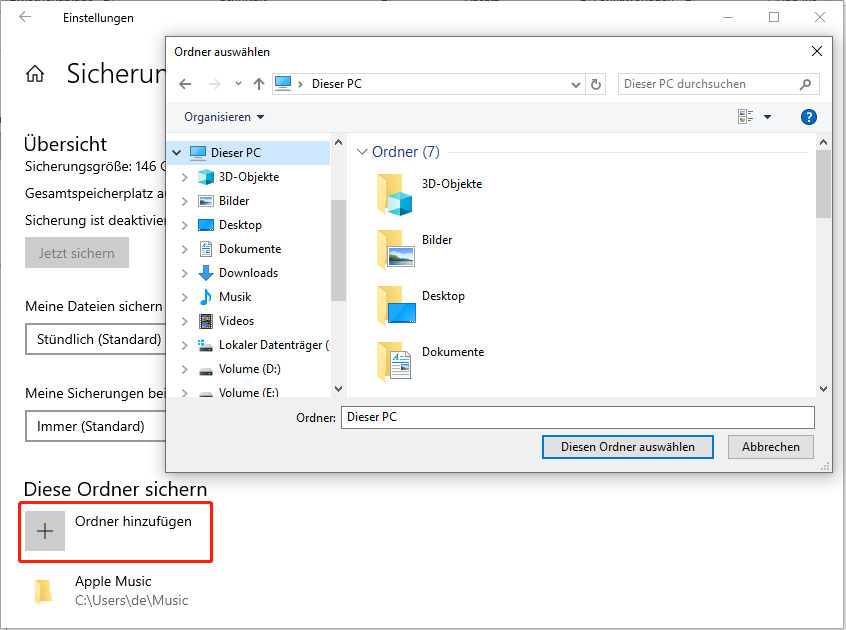Open the help question mark icon
846x630 pixels.
pos(808,117)
